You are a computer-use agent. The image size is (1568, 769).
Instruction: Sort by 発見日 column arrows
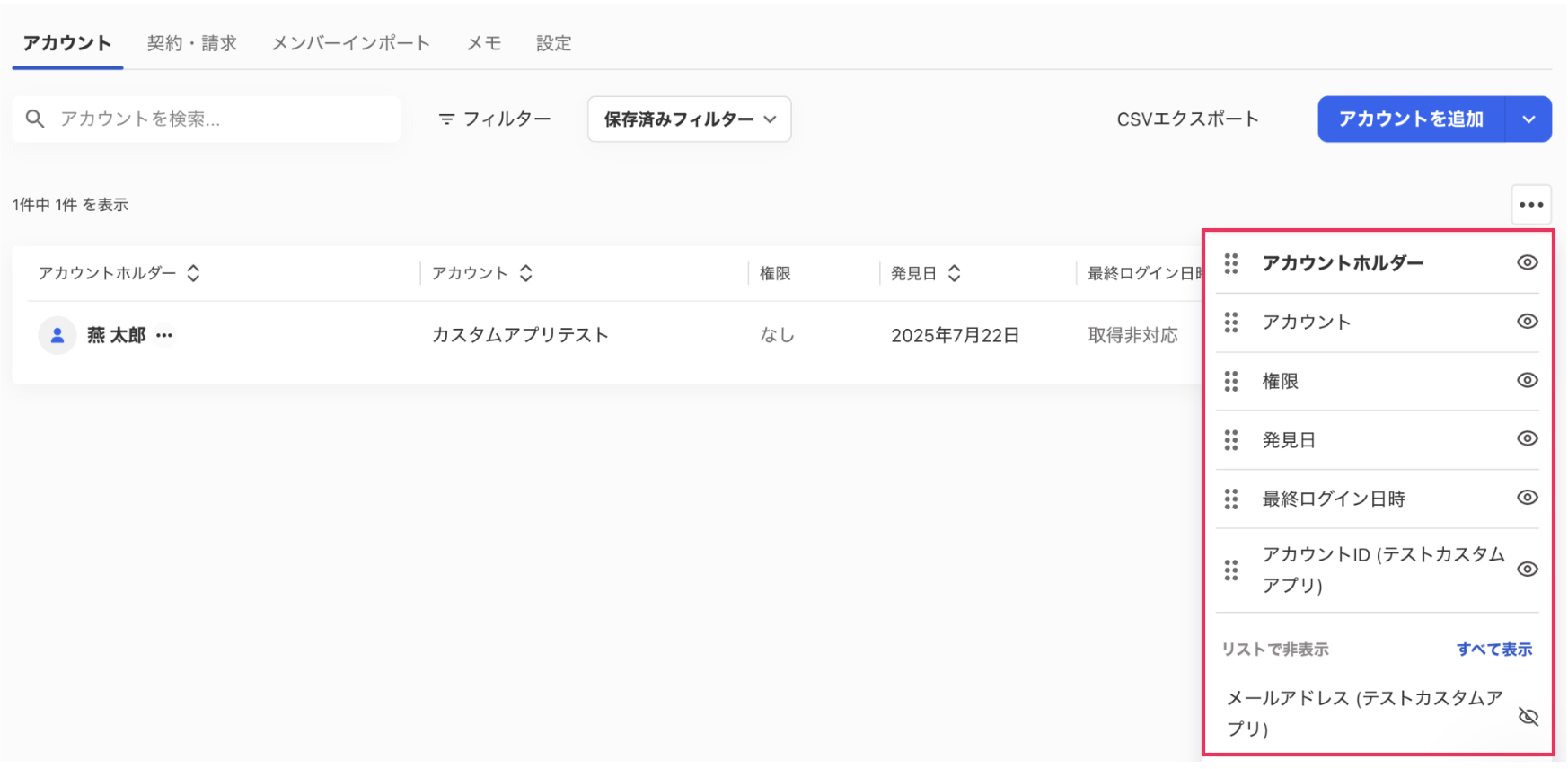click(x=955, y=273)
